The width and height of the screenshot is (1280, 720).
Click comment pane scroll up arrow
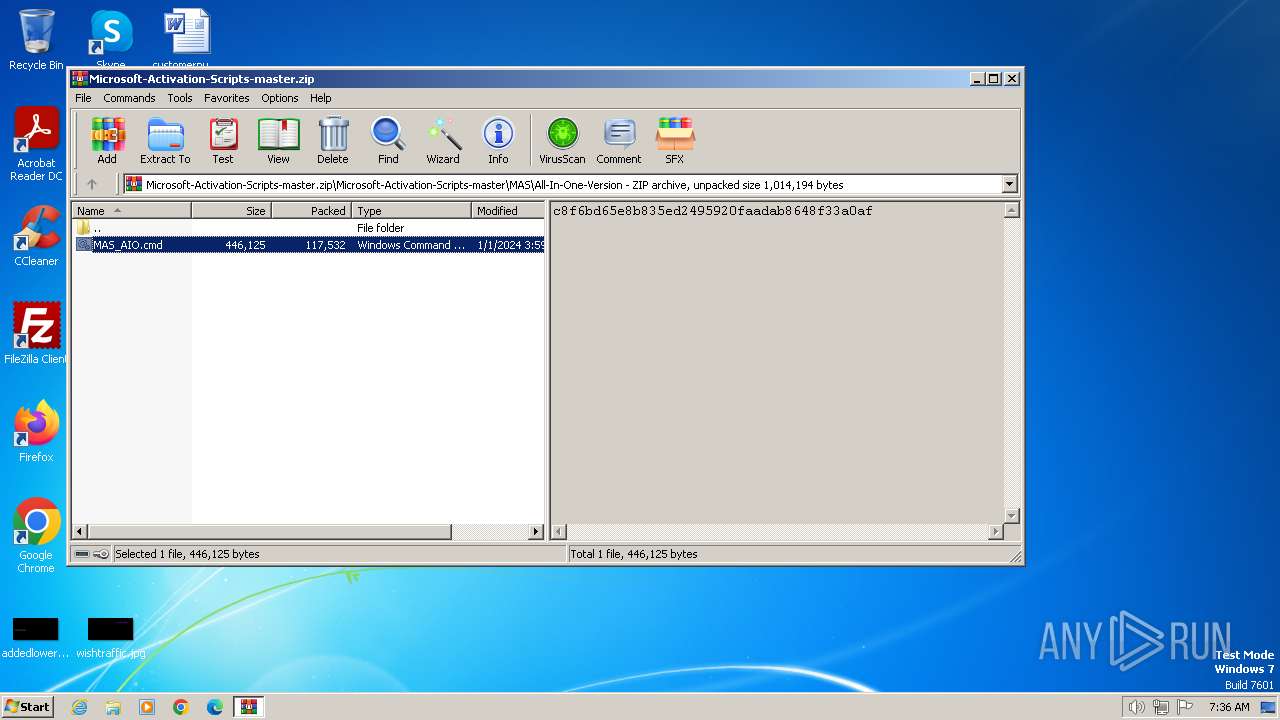1011,210
